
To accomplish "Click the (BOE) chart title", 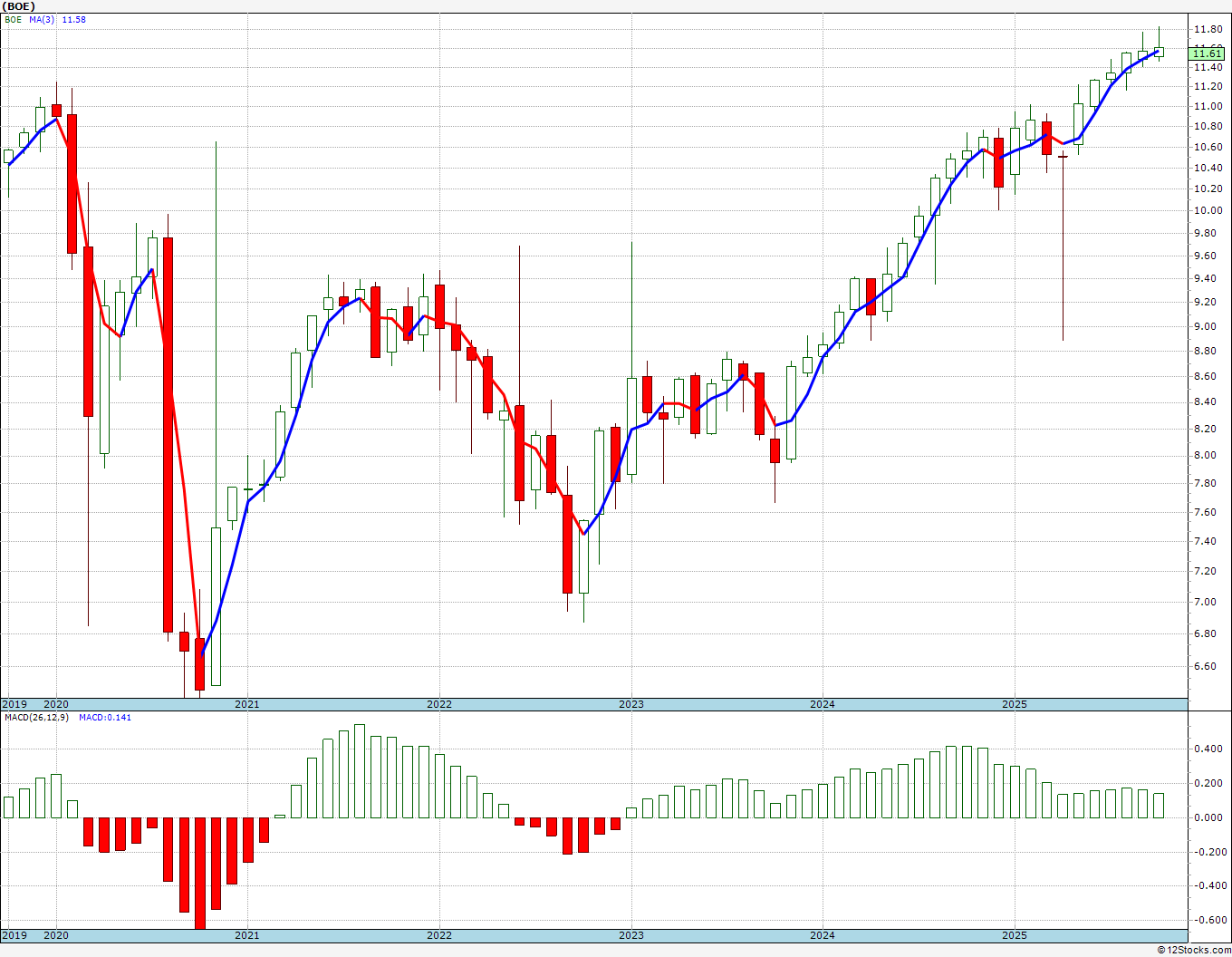I will (x=19, y=6).
